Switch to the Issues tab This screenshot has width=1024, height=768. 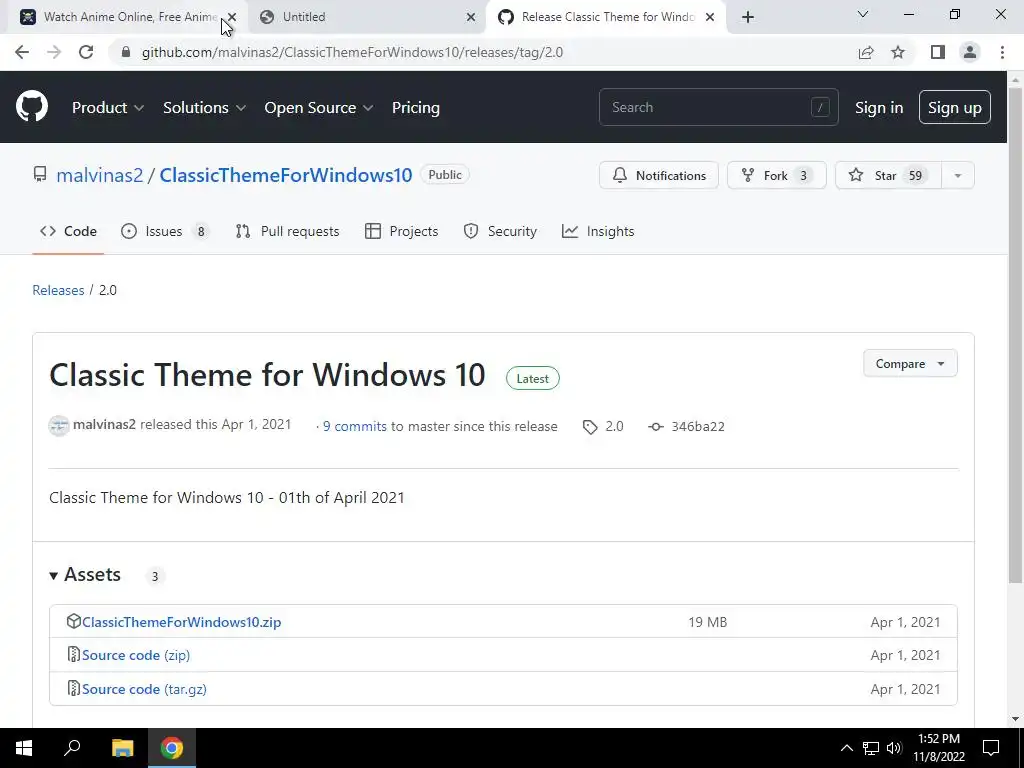[x=165, y=231]
